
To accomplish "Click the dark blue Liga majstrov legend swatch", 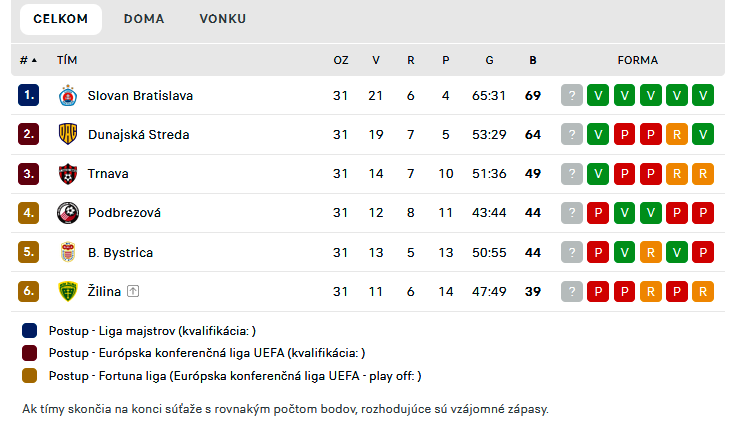I will 29,330.
